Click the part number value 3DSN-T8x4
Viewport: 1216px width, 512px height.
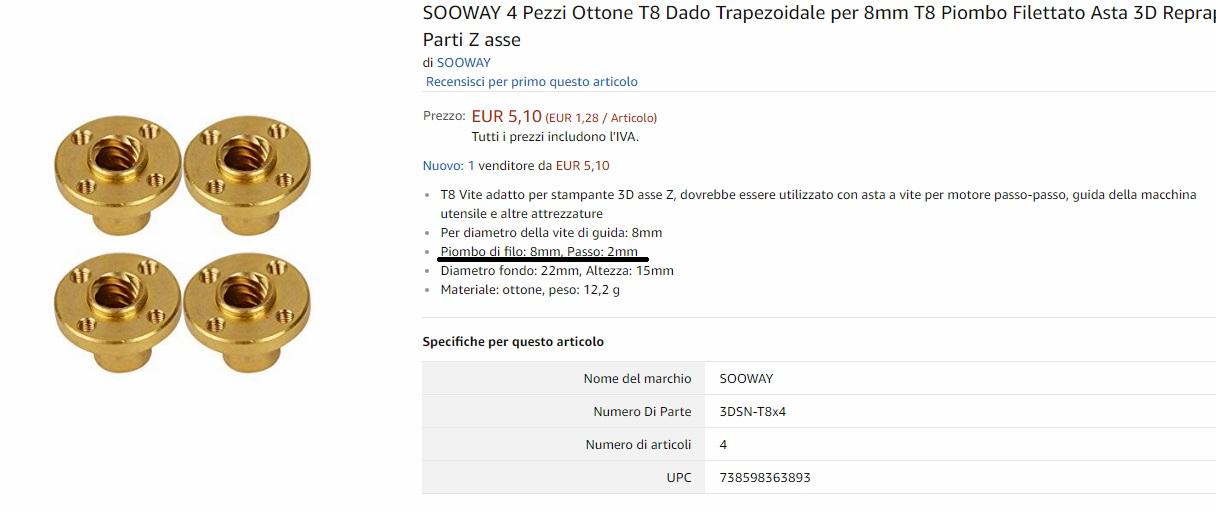[x=752, y=411]
